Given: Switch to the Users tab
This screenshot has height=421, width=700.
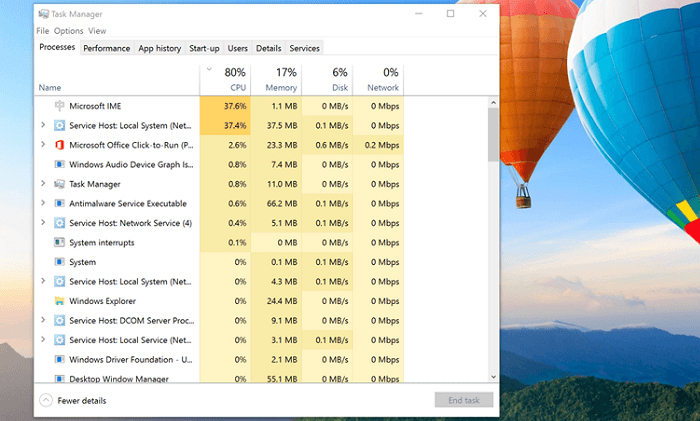Looking at the screenshot, I should click(x=238, y=48).
